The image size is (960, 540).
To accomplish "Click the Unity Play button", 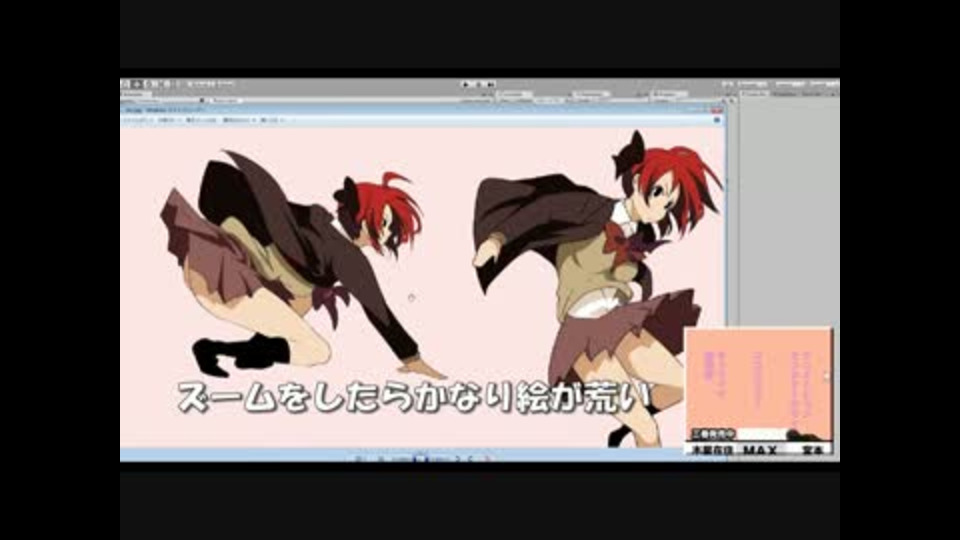I will pyautogui.click(x=467, y=84).
